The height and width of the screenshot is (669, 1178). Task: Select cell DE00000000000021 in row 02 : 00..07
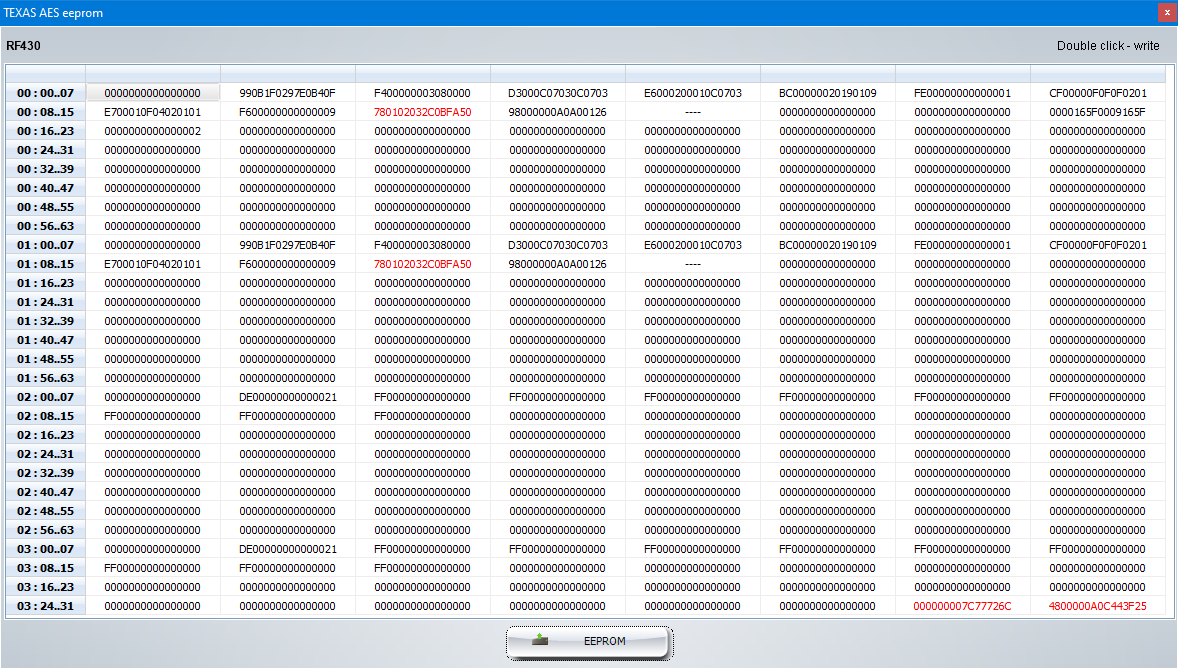point(288,397)
